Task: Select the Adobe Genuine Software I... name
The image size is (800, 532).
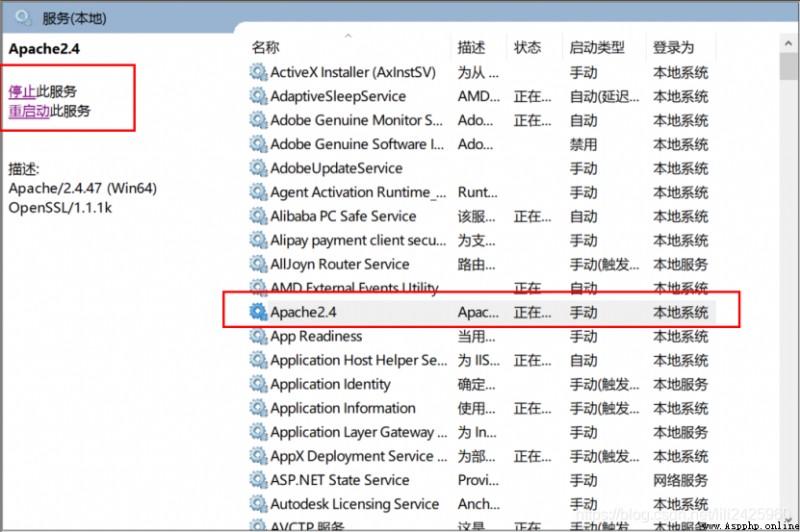Action: [x=357, y=144]
